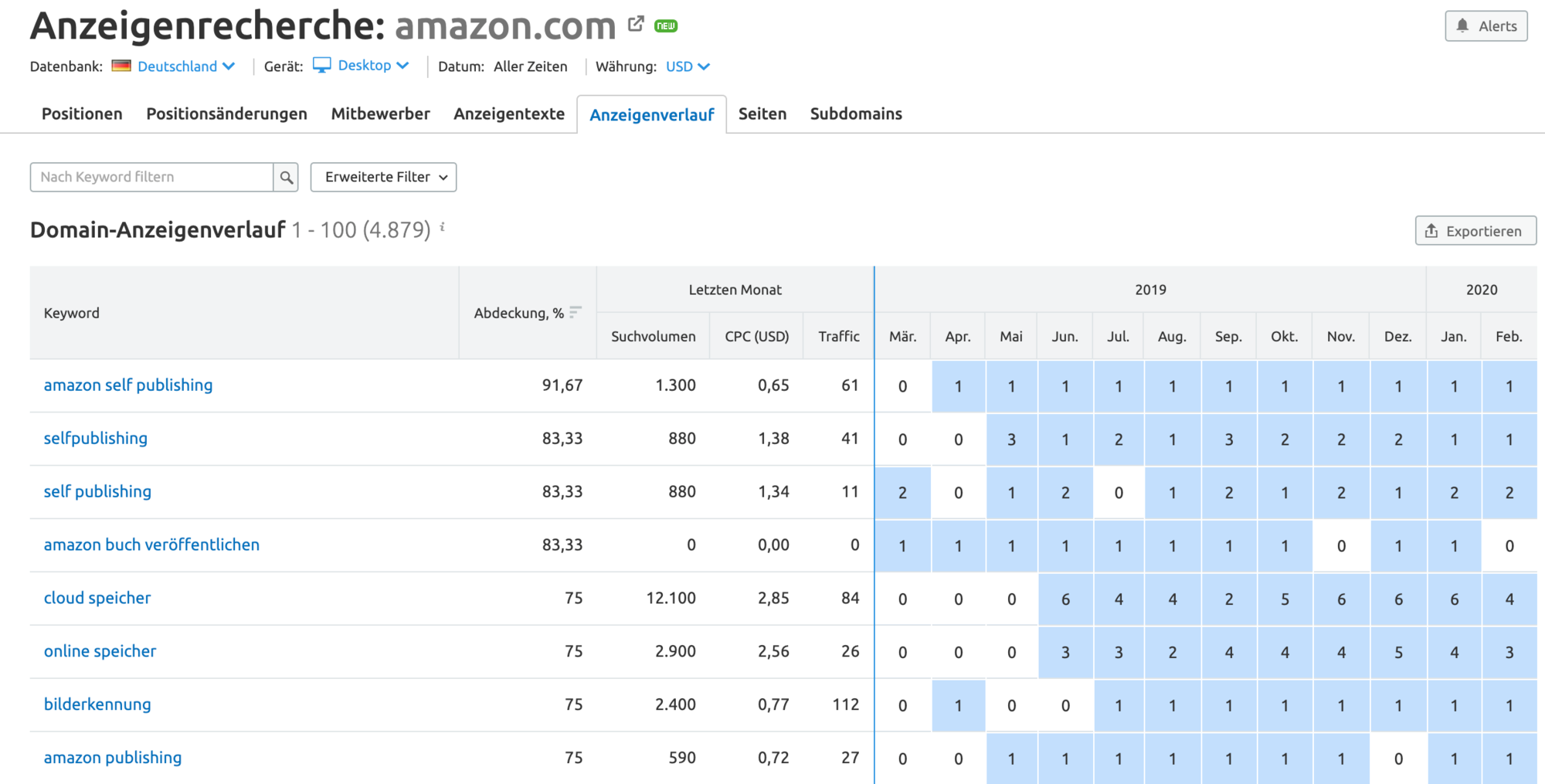Open the Deutschland database dropdown
1545x784 pixels.
click(x=185, y=66)
